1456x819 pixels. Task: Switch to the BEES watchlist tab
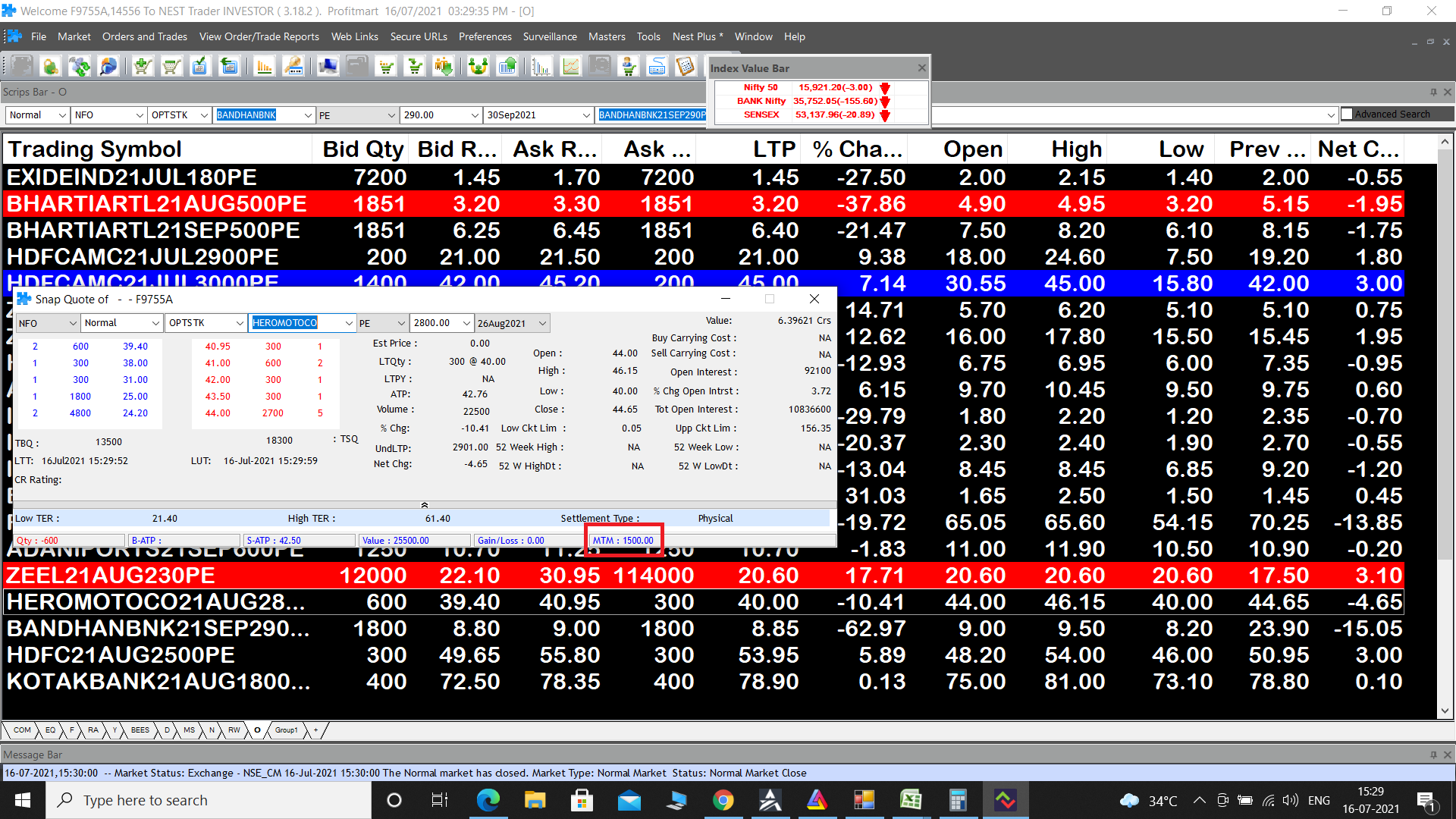coord(140,730)
